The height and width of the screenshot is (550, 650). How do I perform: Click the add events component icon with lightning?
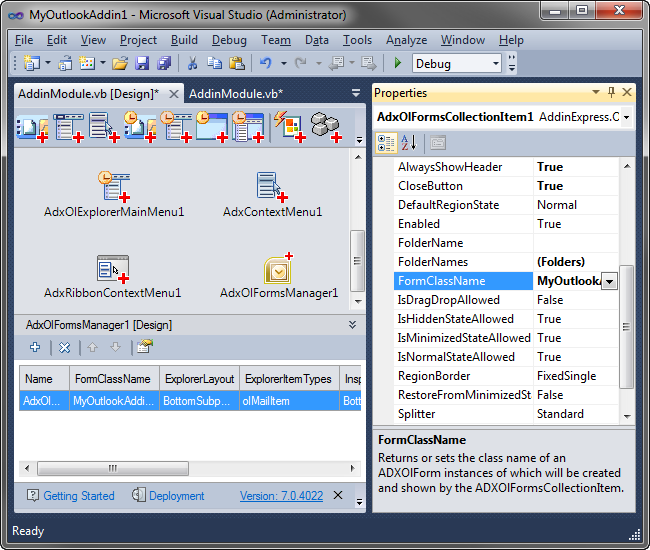click(x=289, y=126)
